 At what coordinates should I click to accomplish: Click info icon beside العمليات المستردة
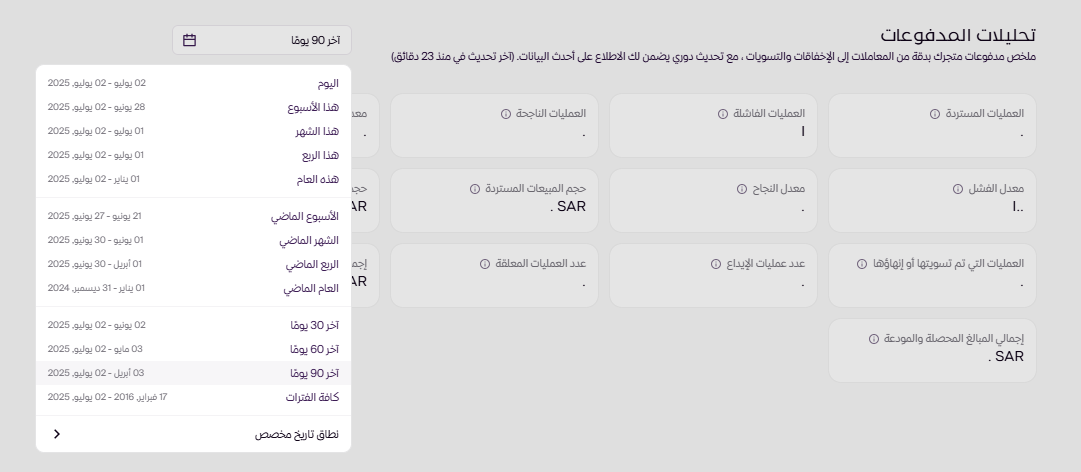934,114
